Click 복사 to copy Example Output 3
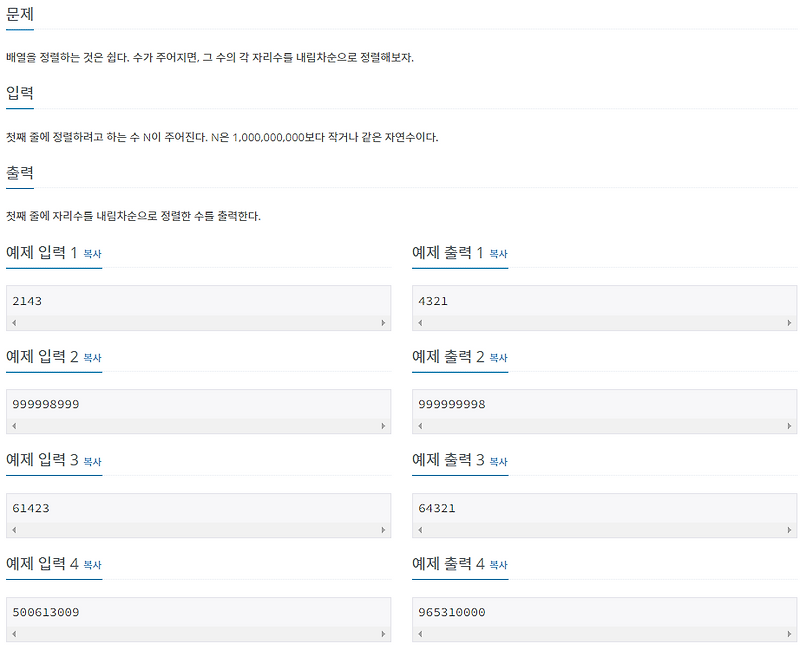800x650 pixels. pos(499,462)
